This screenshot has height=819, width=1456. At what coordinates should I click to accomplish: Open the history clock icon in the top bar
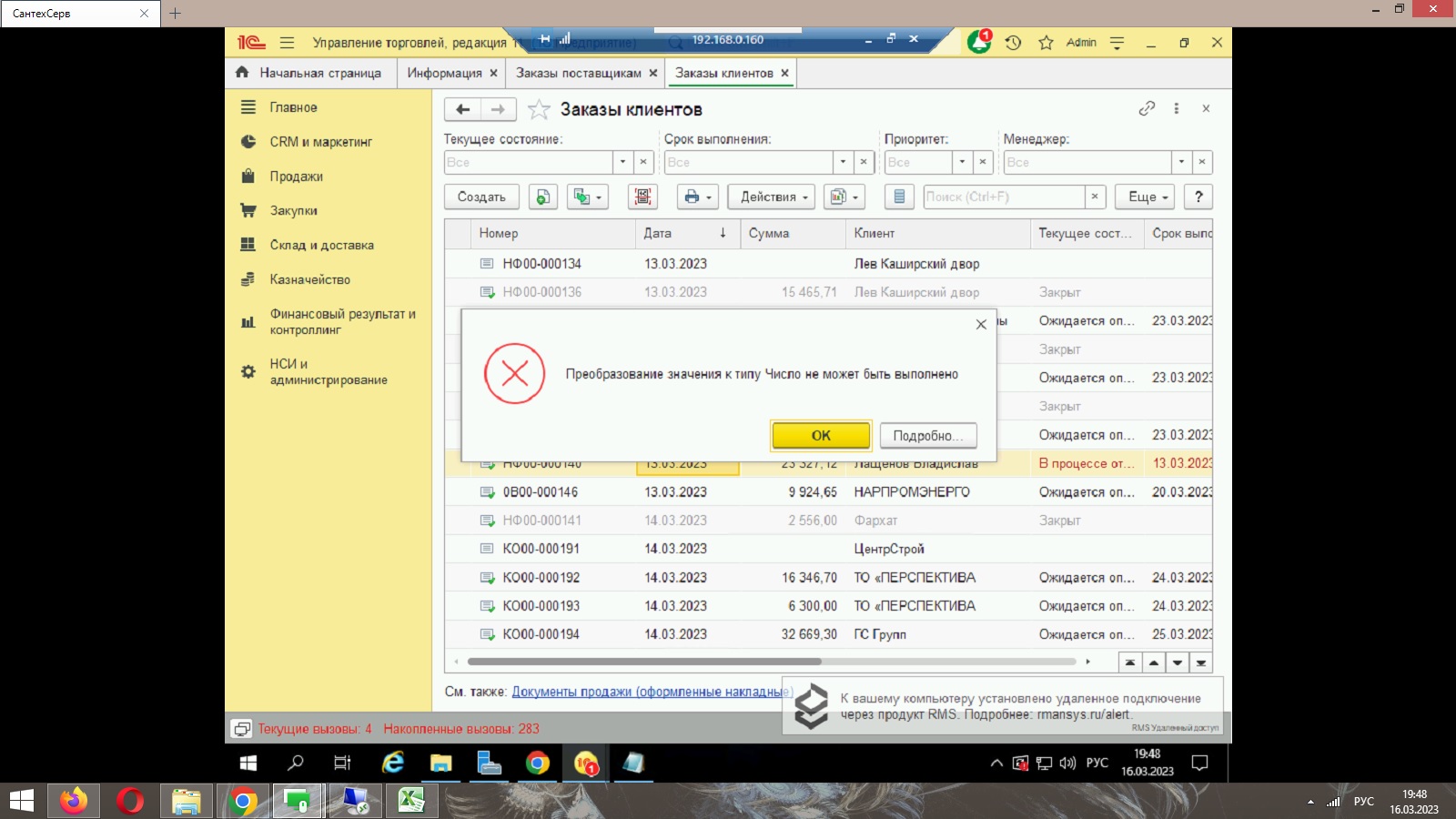point(1013,43)
